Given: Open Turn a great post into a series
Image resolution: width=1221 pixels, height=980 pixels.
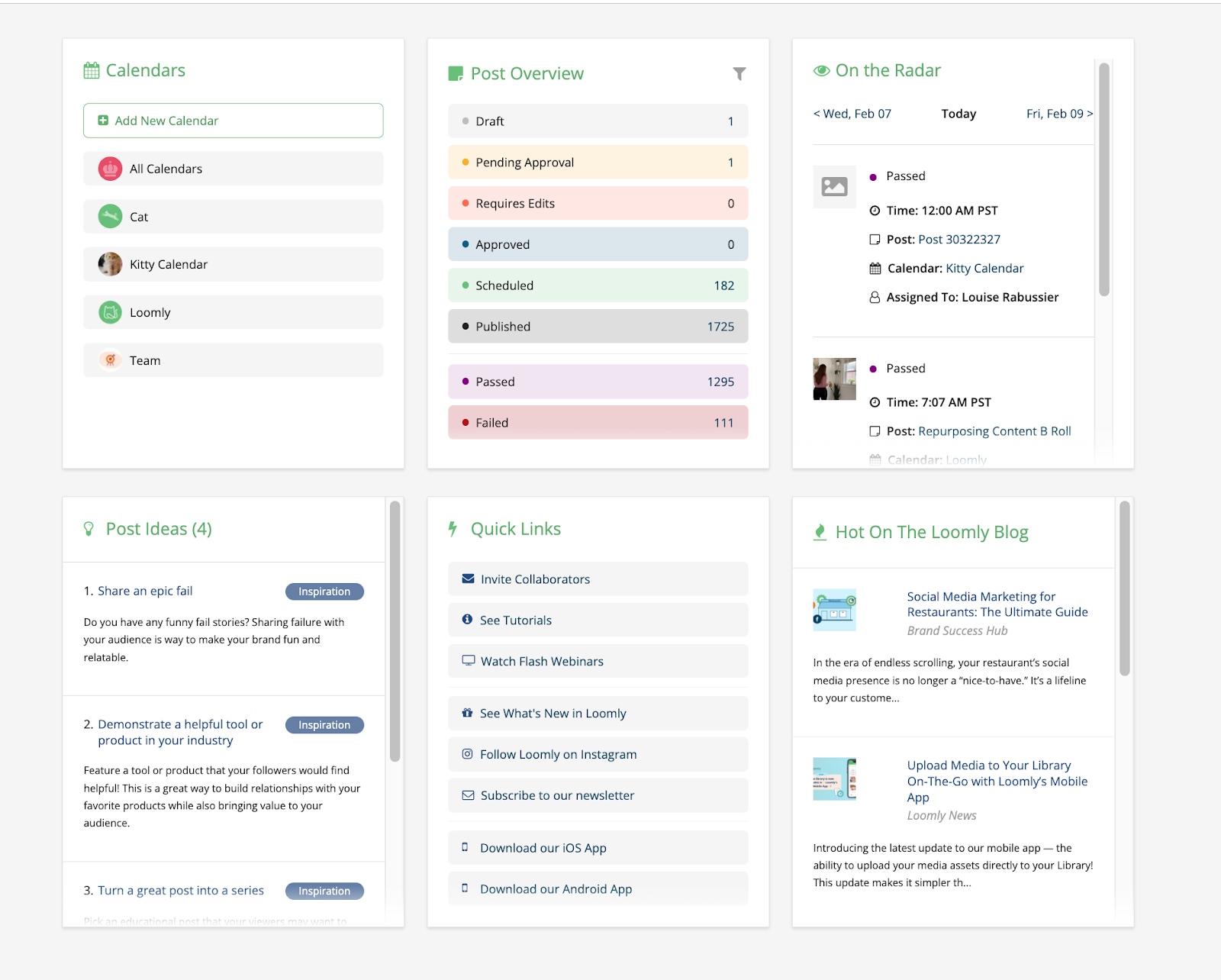Looking at the screenshot, I should click(x=181, y=891).
